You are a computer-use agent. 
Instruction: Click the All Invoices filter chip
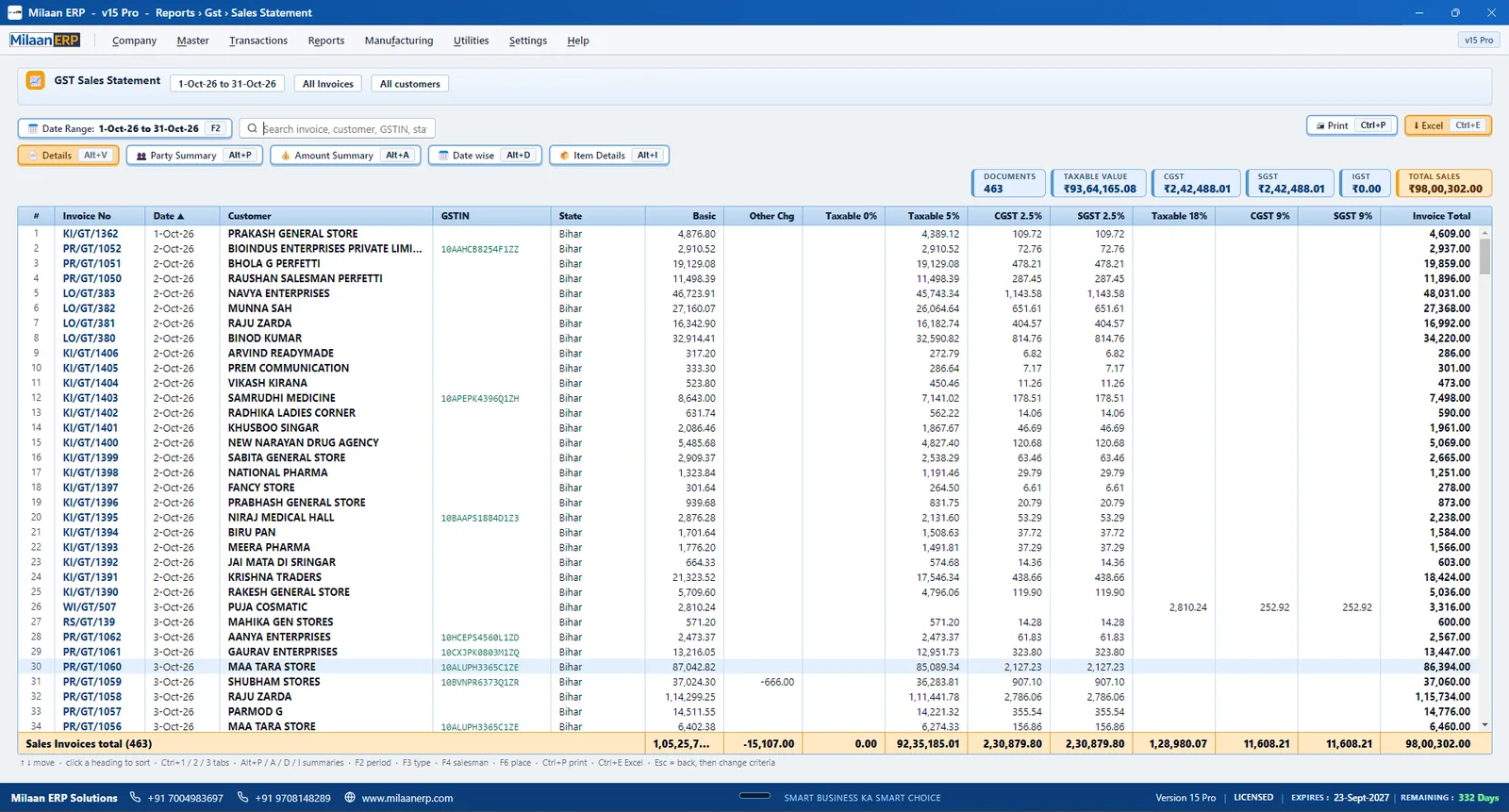click(328, 84)
